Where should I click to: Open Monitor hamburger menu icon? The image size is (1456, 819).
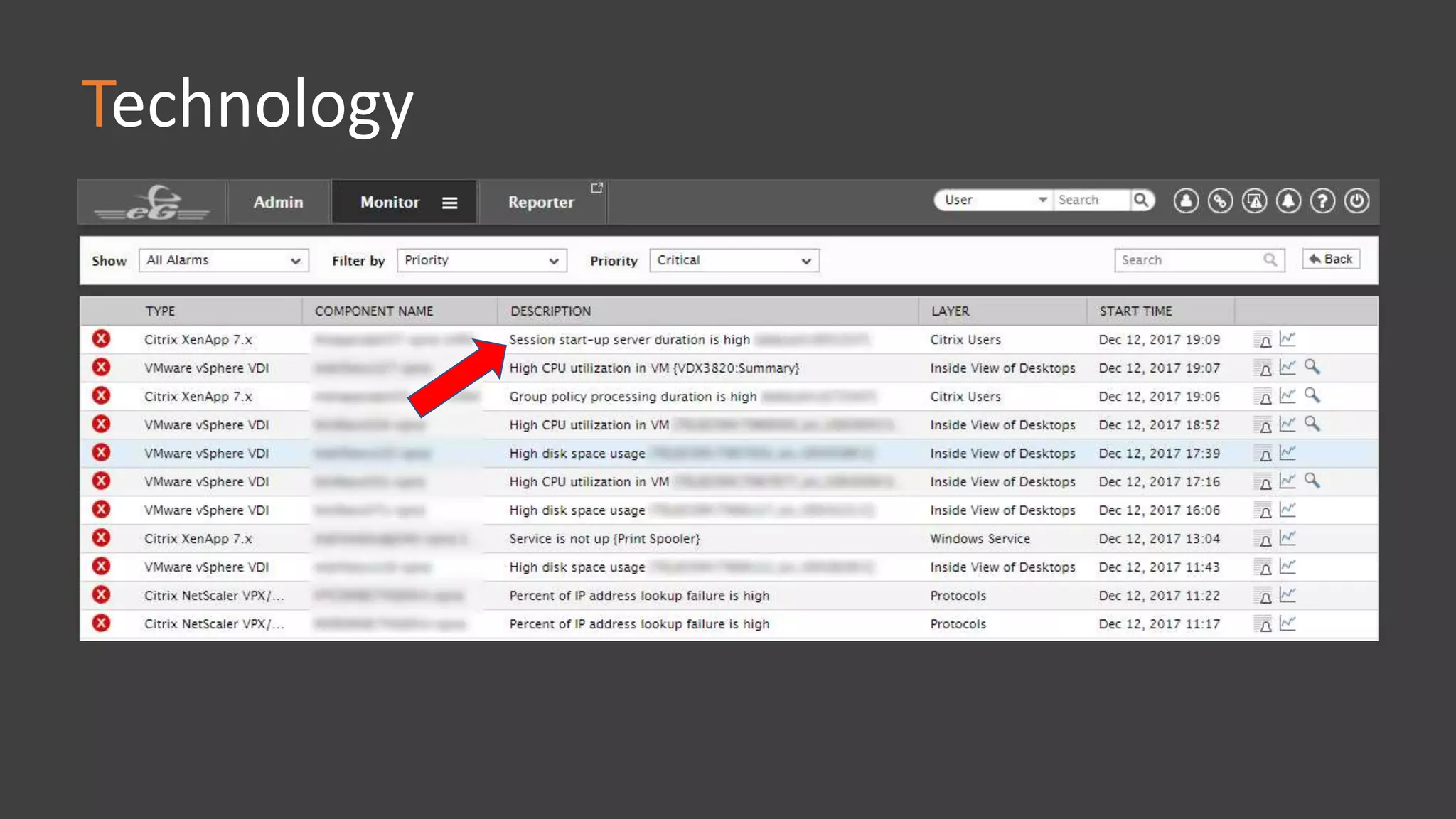[449, 203]
